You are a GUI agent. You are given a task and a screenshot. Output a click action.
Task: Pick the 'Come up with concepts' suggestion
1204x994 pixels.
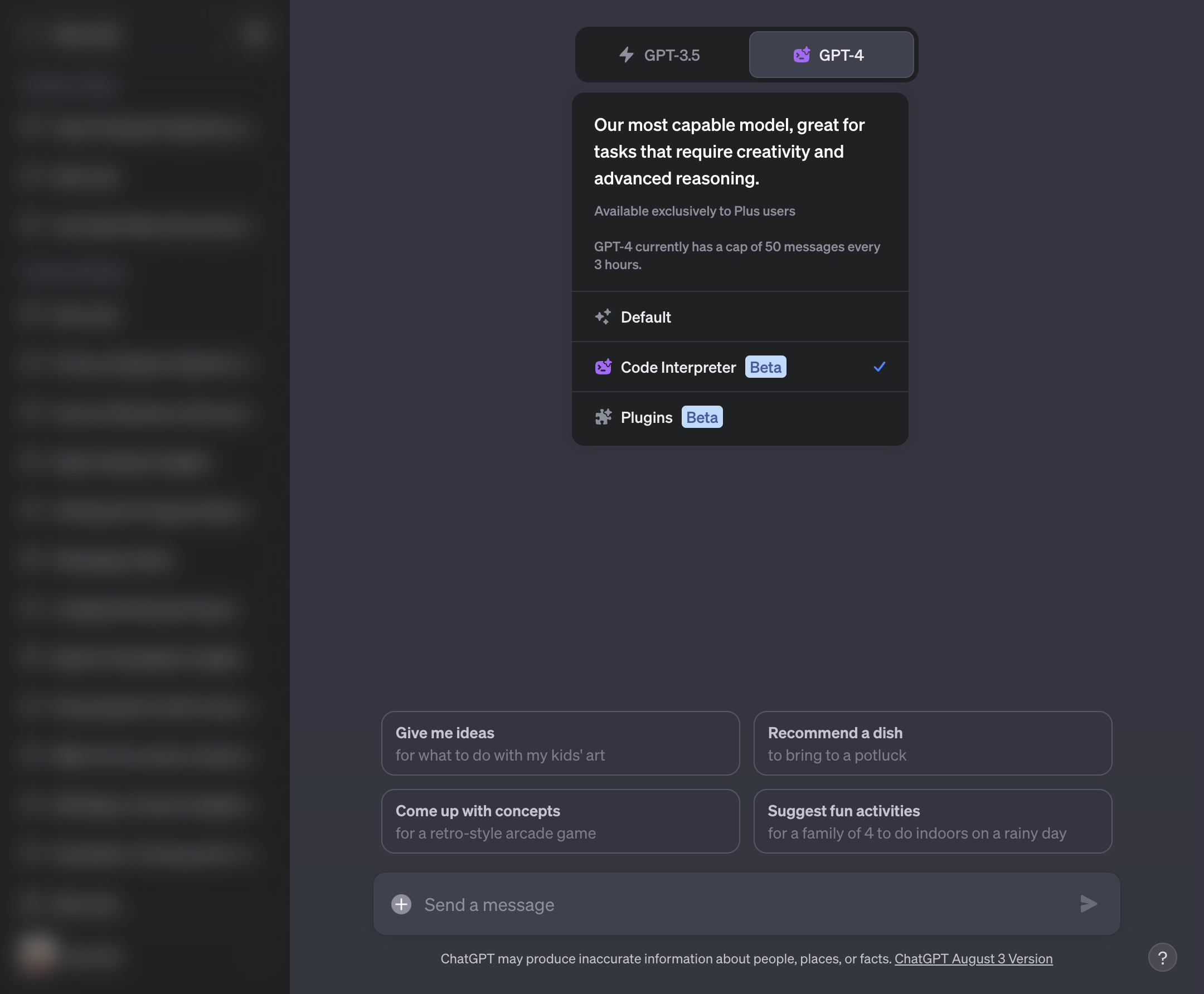coord(560,821)
